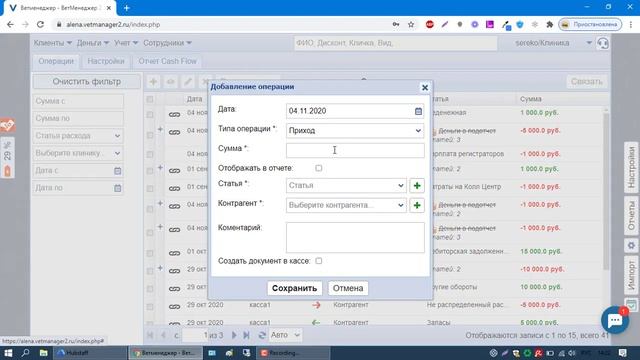640x360 pixels.
Task: Toggle Создать документ в кассе checkbox
Action: [x=318, y=261]
